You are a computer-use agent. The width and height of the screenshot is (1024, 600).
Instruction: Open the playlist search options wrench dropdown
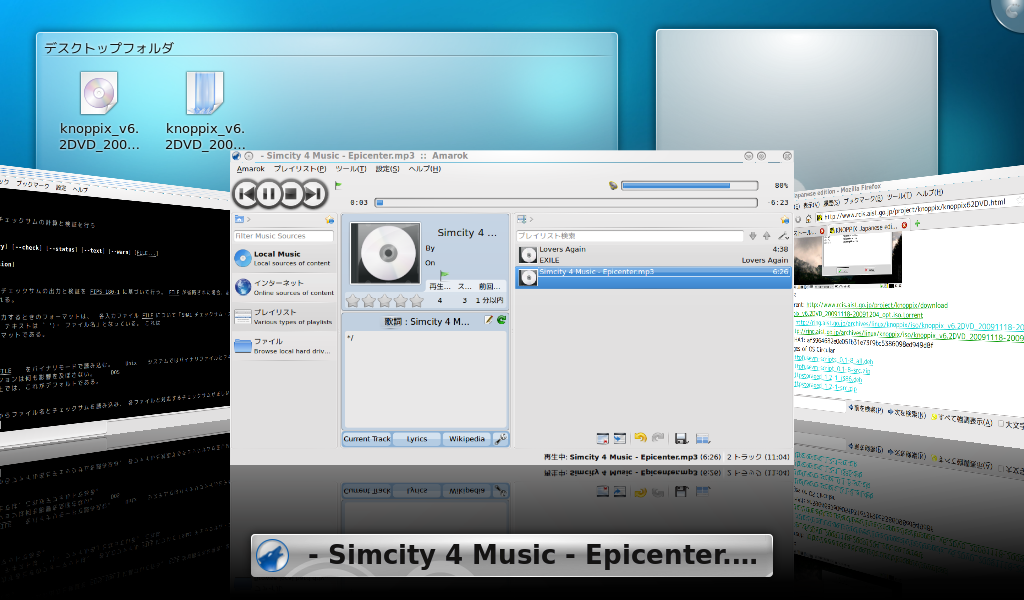point(782,236)
